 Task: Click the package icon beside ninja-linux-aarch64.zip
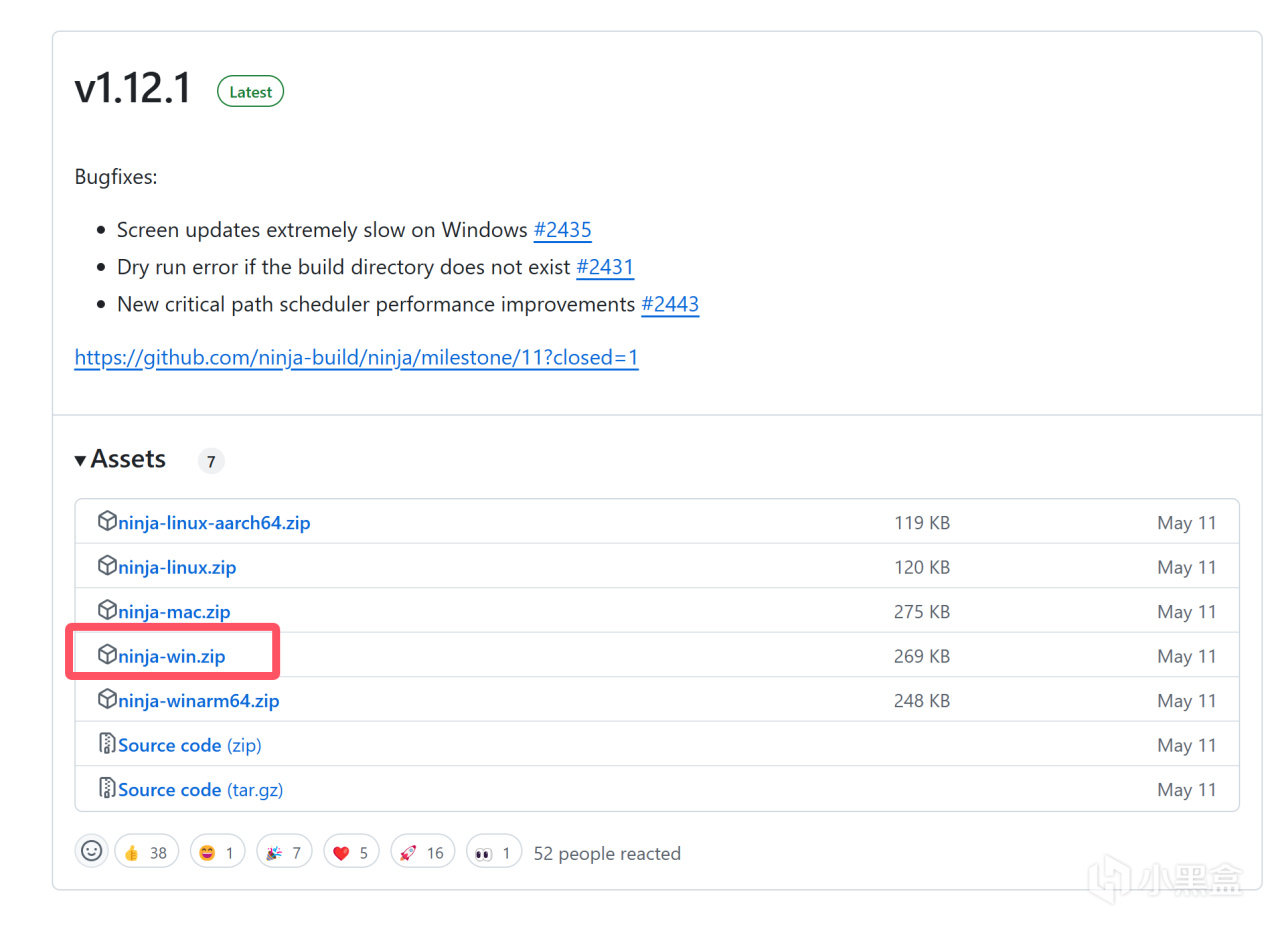point(107,521)
